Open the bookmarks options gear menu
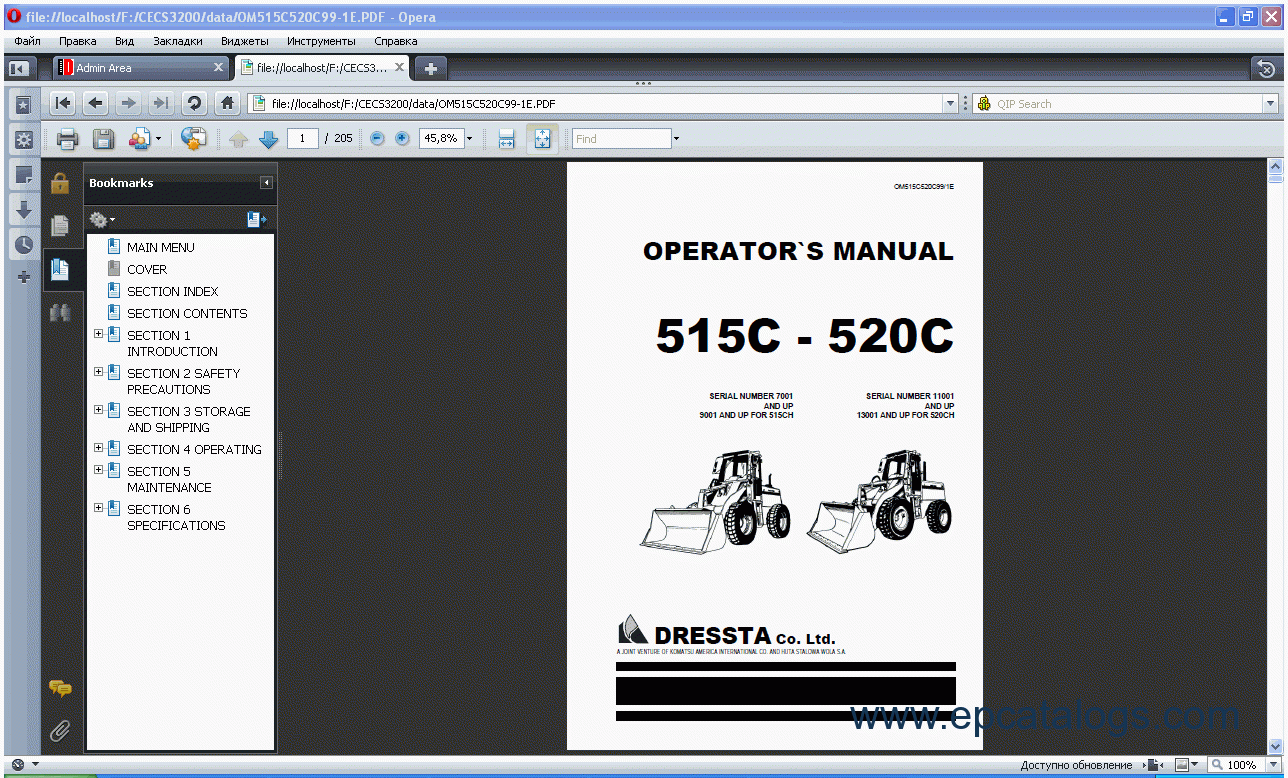This screenshot has width=1288, height=778. pyautogui.click(x=101, y=219)
